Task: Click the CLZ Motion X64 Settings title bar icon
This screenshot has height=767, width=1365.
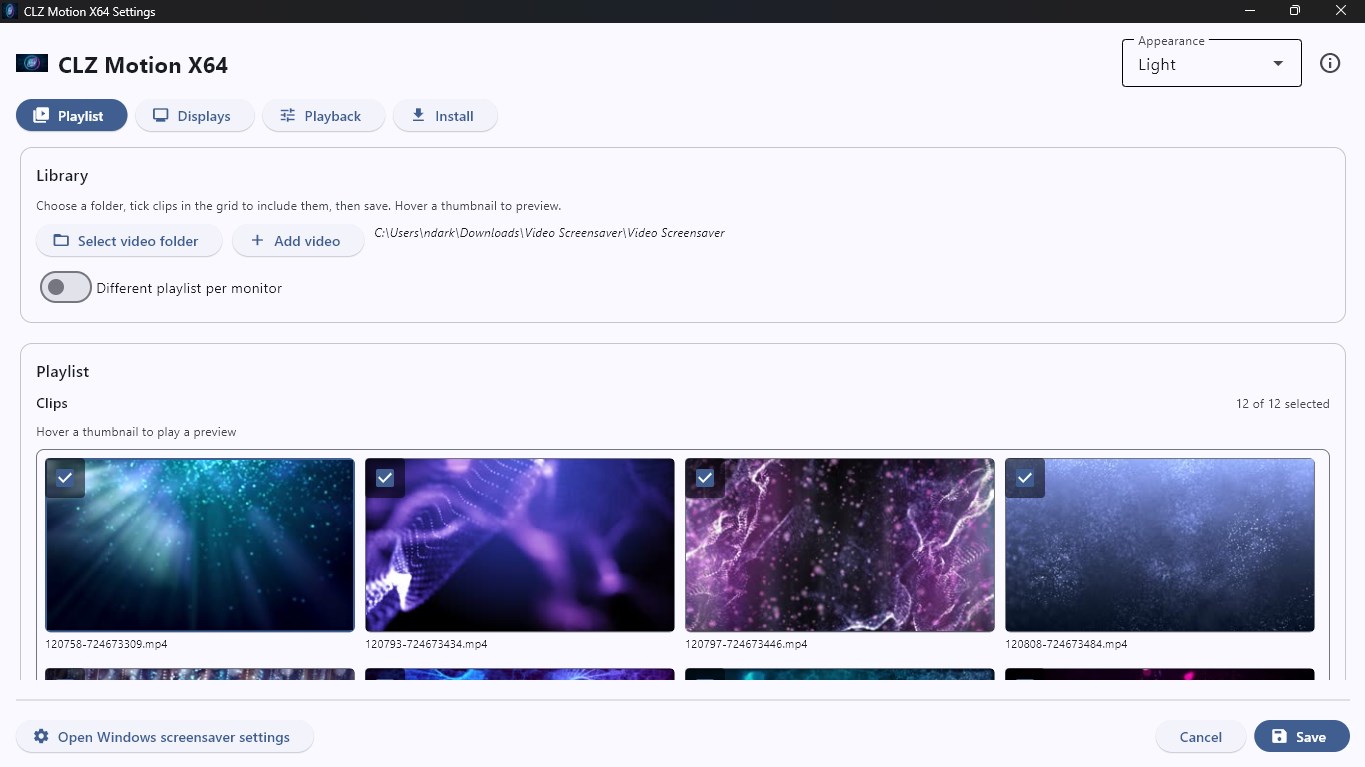Action: [10, 11]
